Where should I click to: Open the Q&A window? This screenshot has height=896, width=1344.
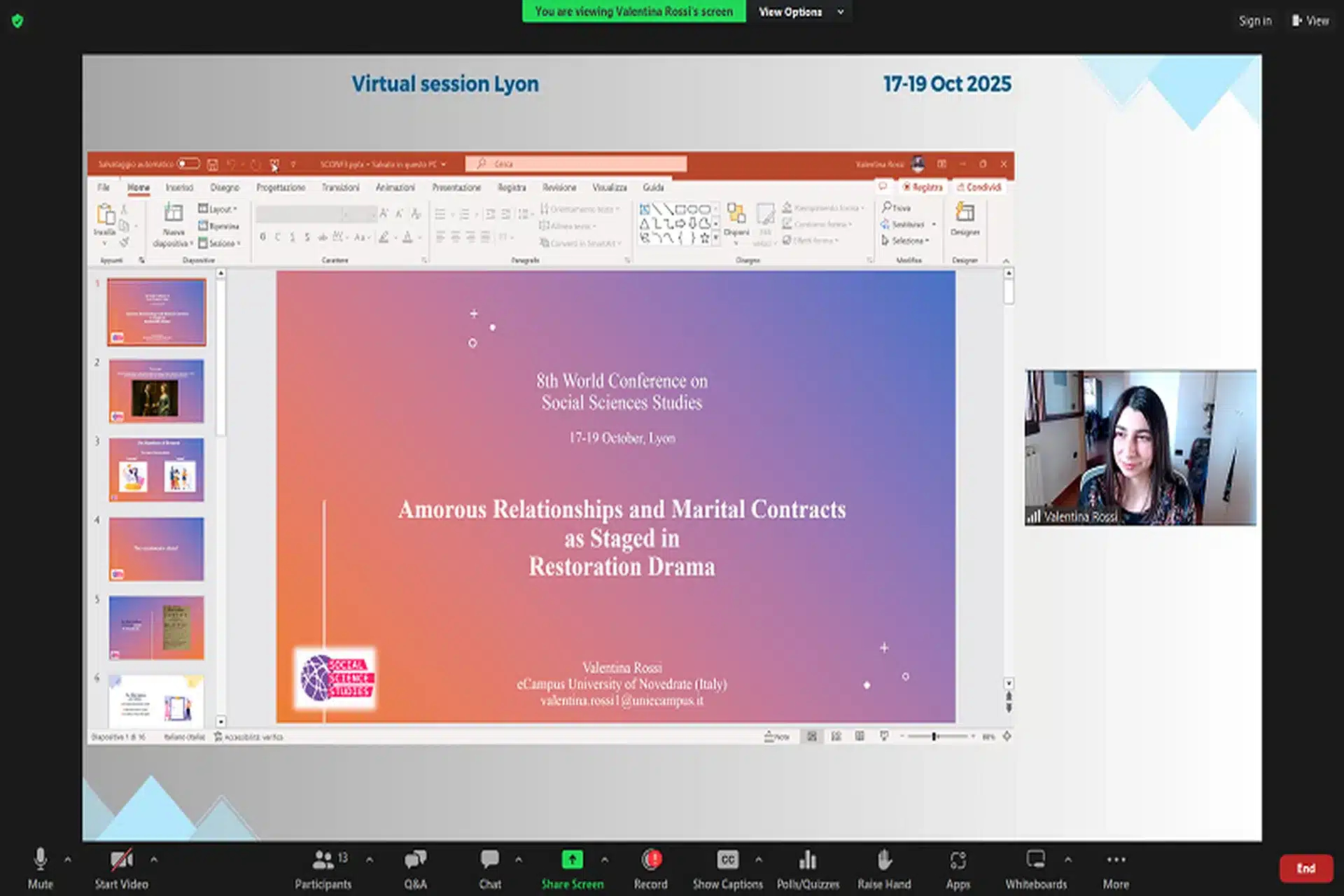coord(415,868)
